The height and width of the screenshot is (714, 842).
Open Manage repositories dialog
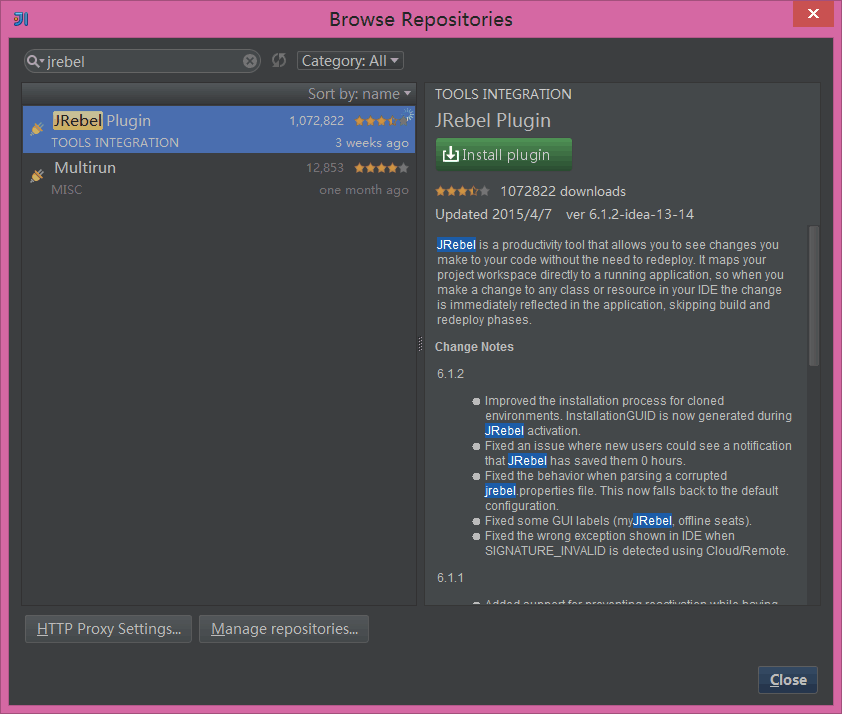coord(284,629)
